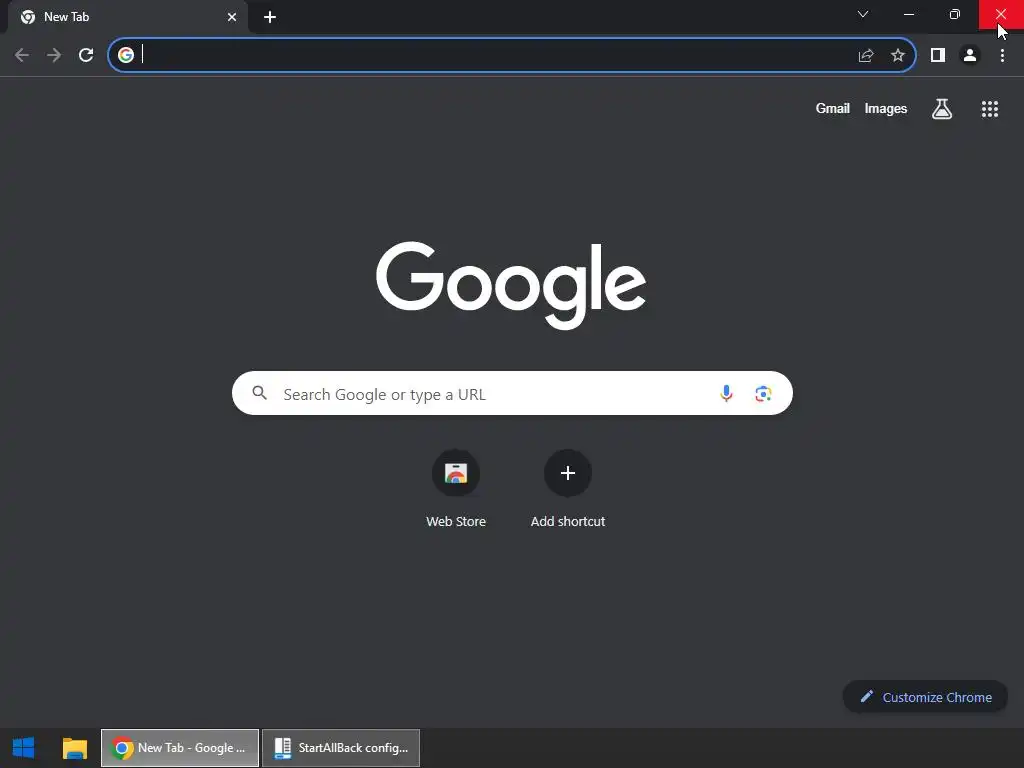The image size is (1024, 768).
Task: Open a new tab with the plus button
Action: coord(270,17)
